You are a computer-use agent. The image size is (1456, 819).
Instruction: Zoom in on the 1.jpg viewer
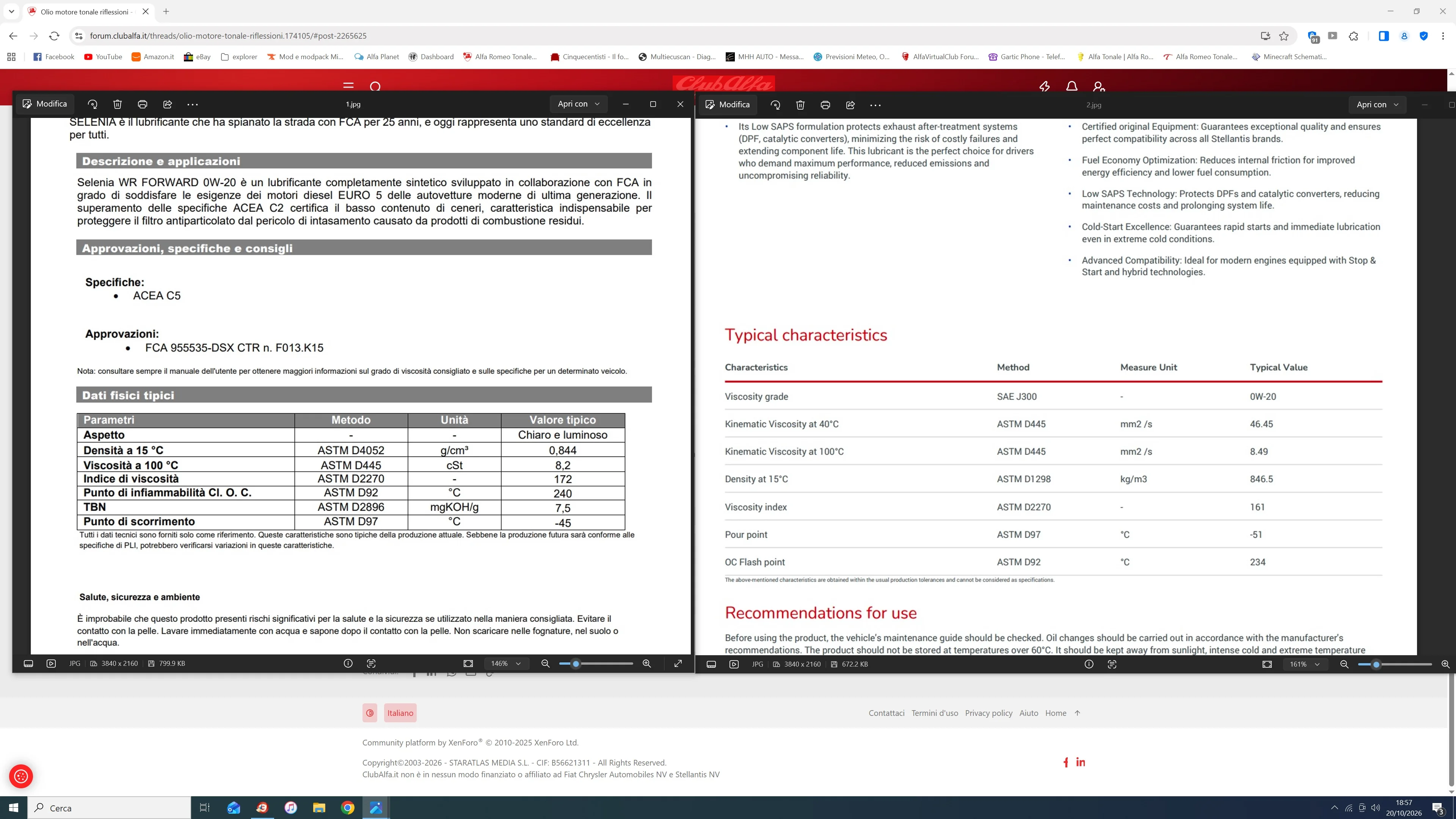pyautogui.click(x=646, y=664)
